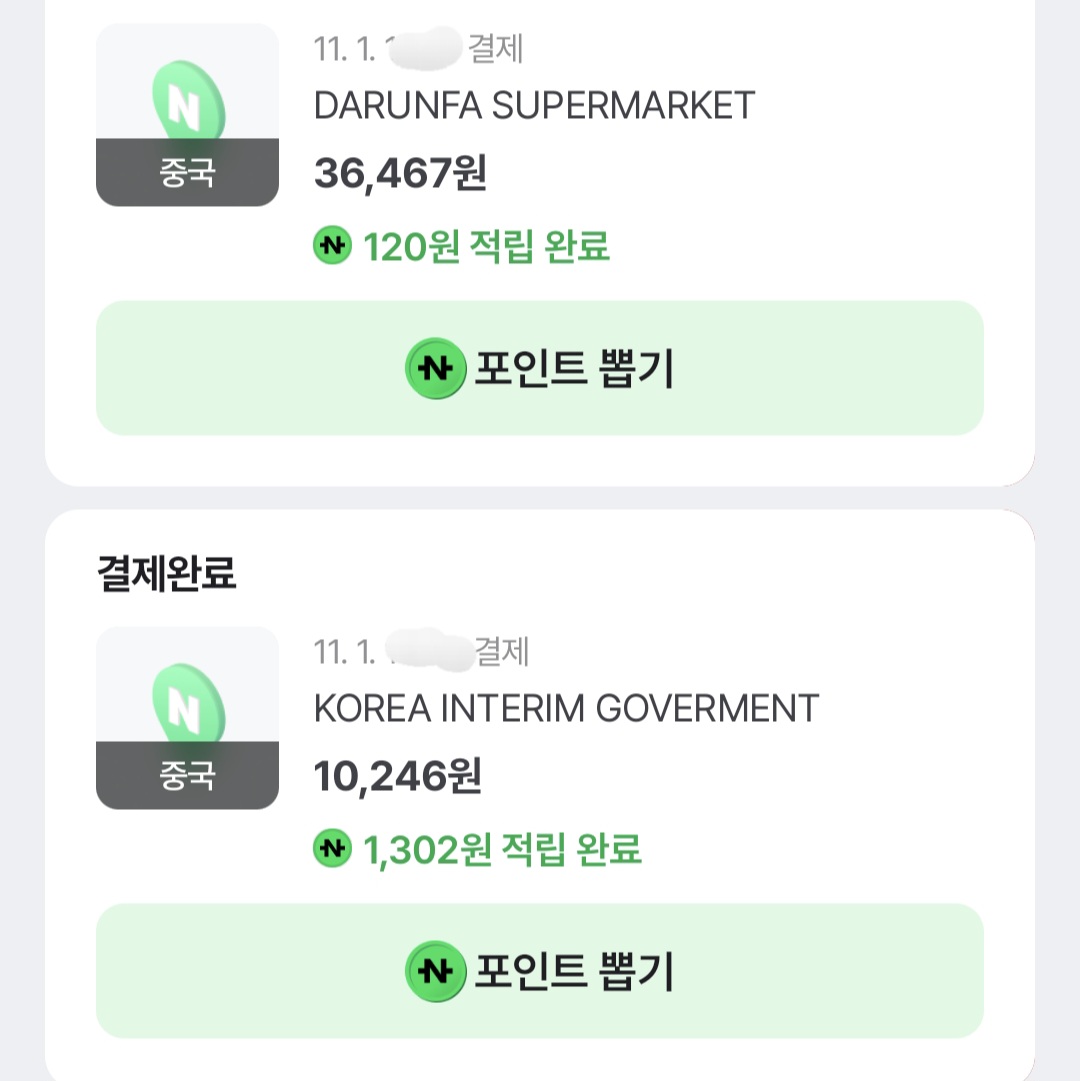Select the 10,246원 payment amount
The width and height of the screenshot is (1080, 1081).
click(x=398, y=776)
